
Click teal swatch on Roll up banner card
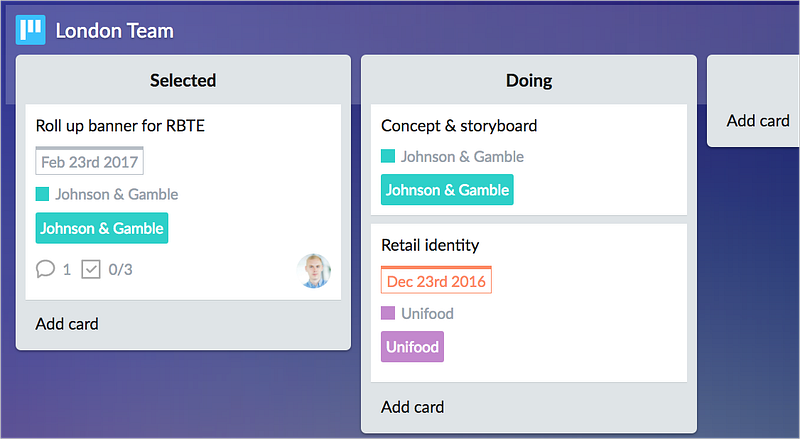pos(42,194)
